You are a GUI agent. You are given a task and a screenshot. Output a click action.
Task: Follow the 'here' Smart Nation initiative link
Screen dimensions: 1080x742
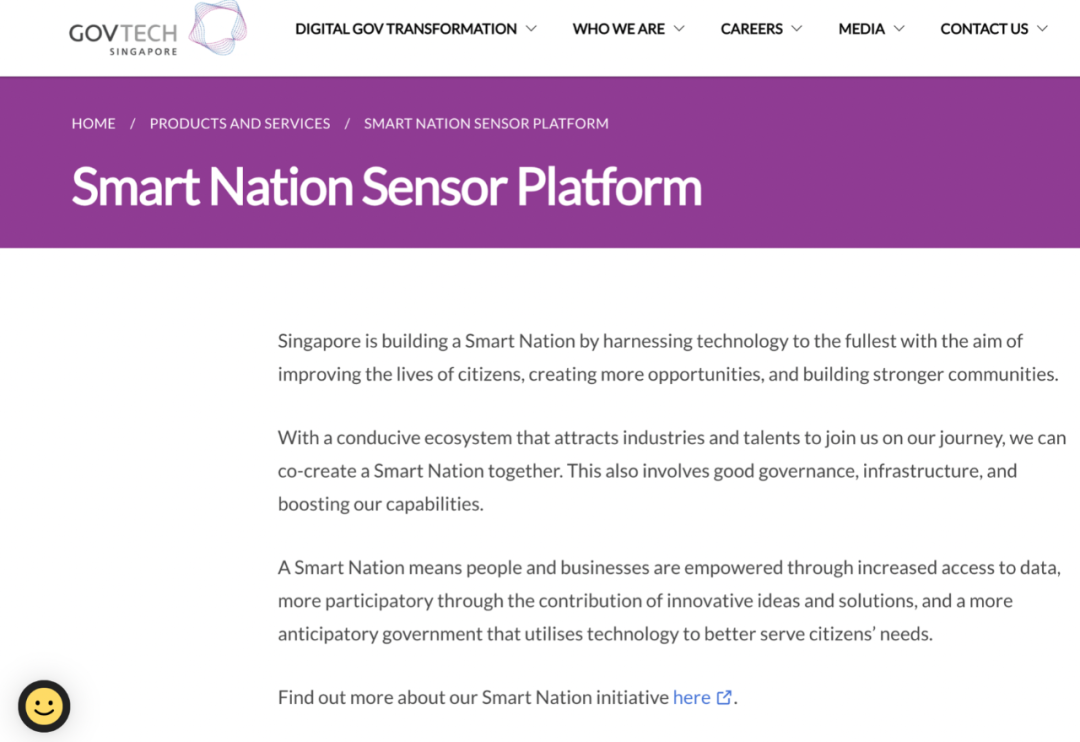pos(691,698)
